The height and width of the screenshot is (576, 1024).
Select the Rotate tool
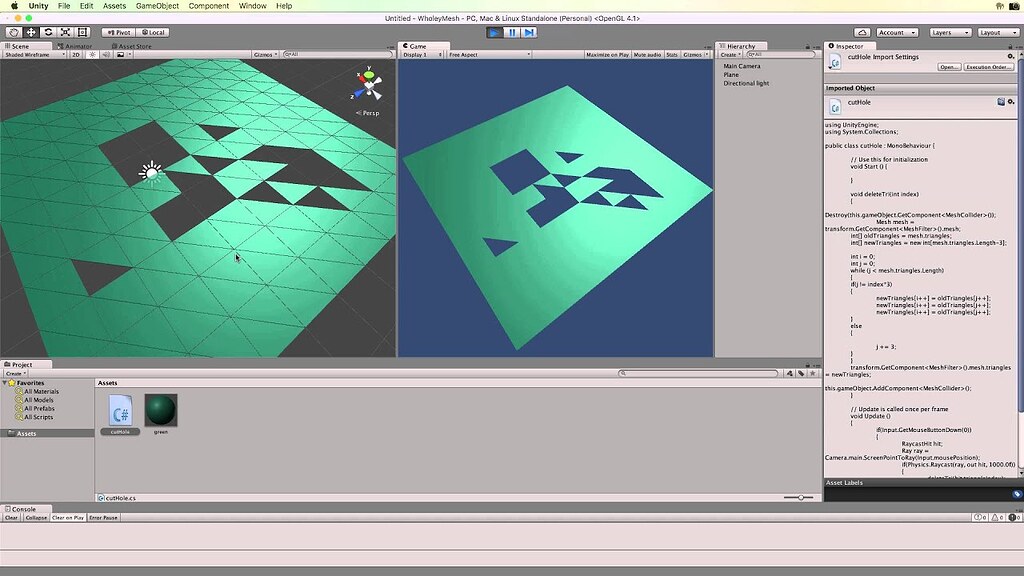pyautogui.click(x=48, y=32)
